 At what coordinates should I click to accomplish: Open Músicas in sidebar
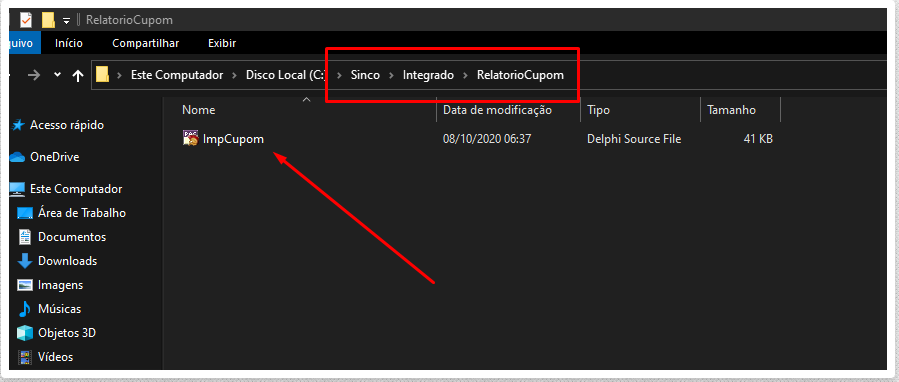click(60, 309)
